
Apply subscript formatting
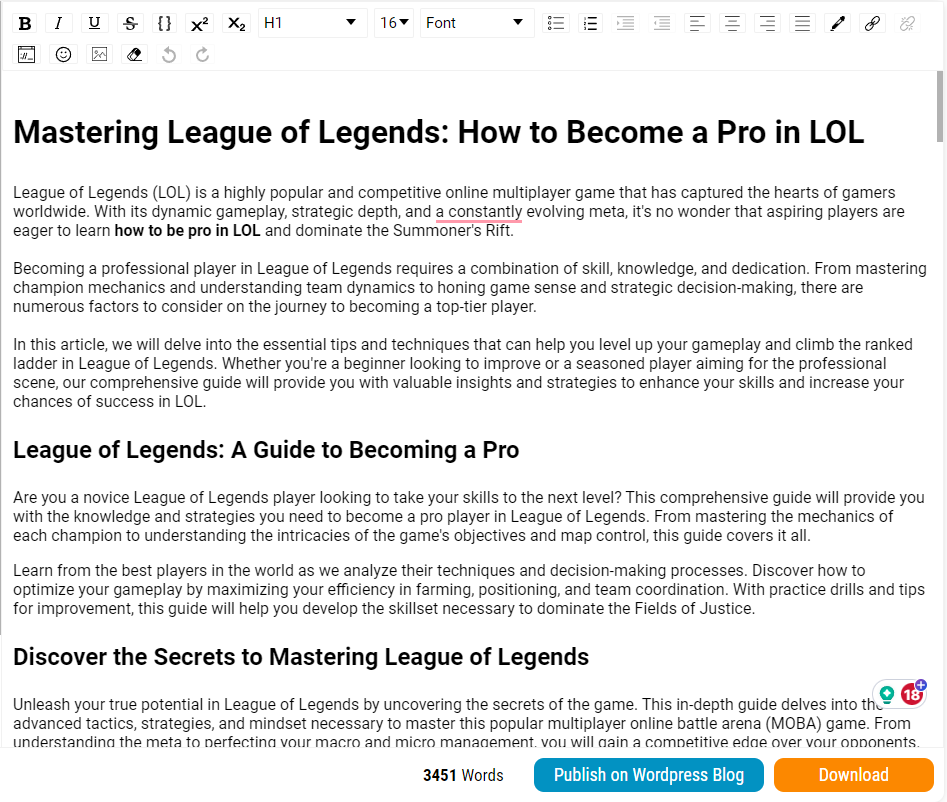coord(236,24)
